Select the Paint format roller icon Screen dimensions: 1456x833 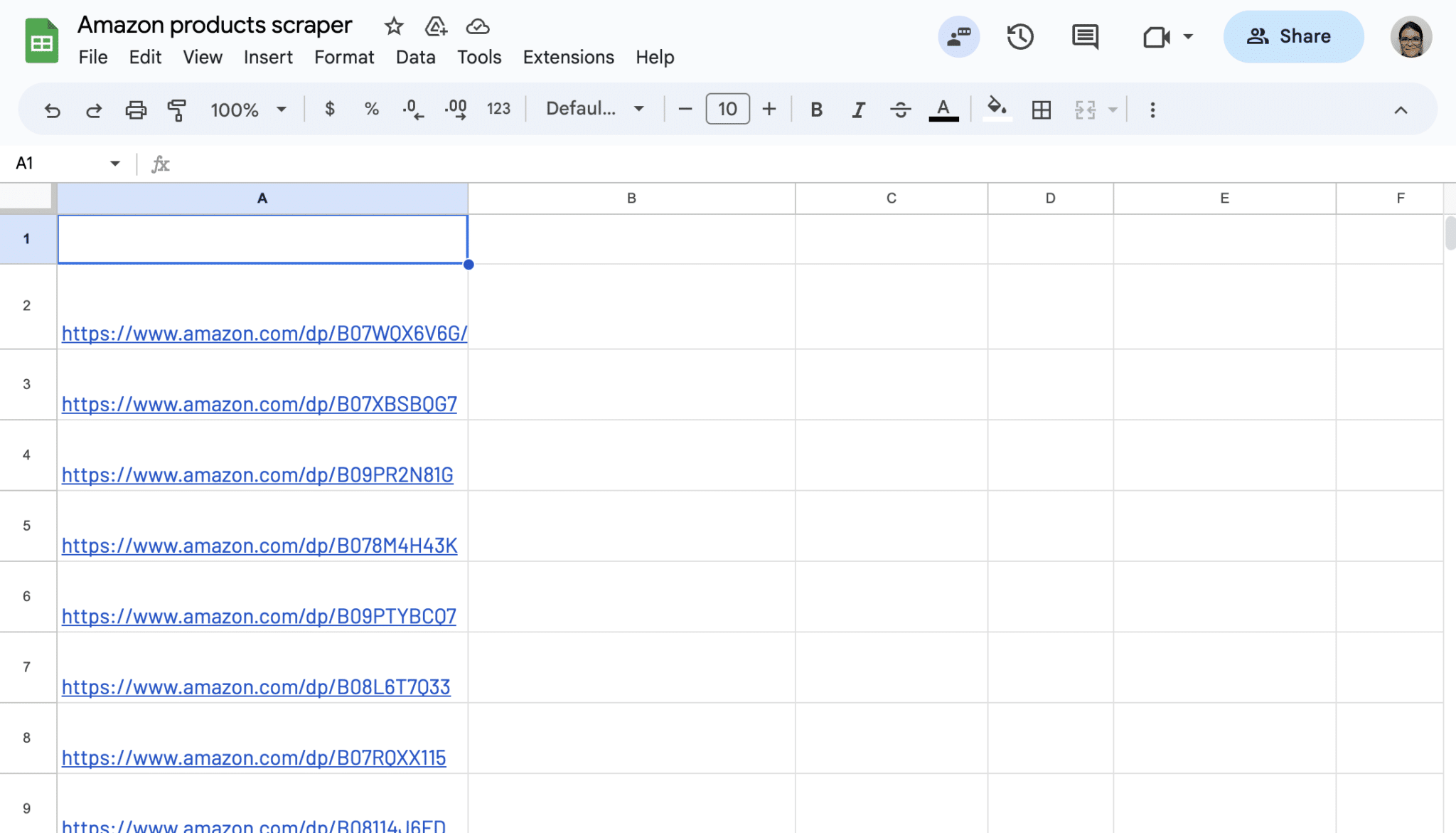(176, 110)
